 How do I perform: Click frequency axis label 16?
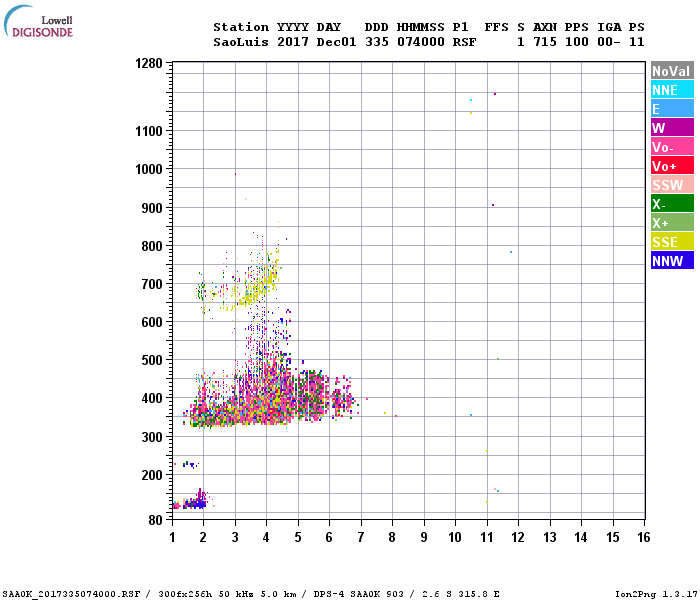(x=644, y=537)
